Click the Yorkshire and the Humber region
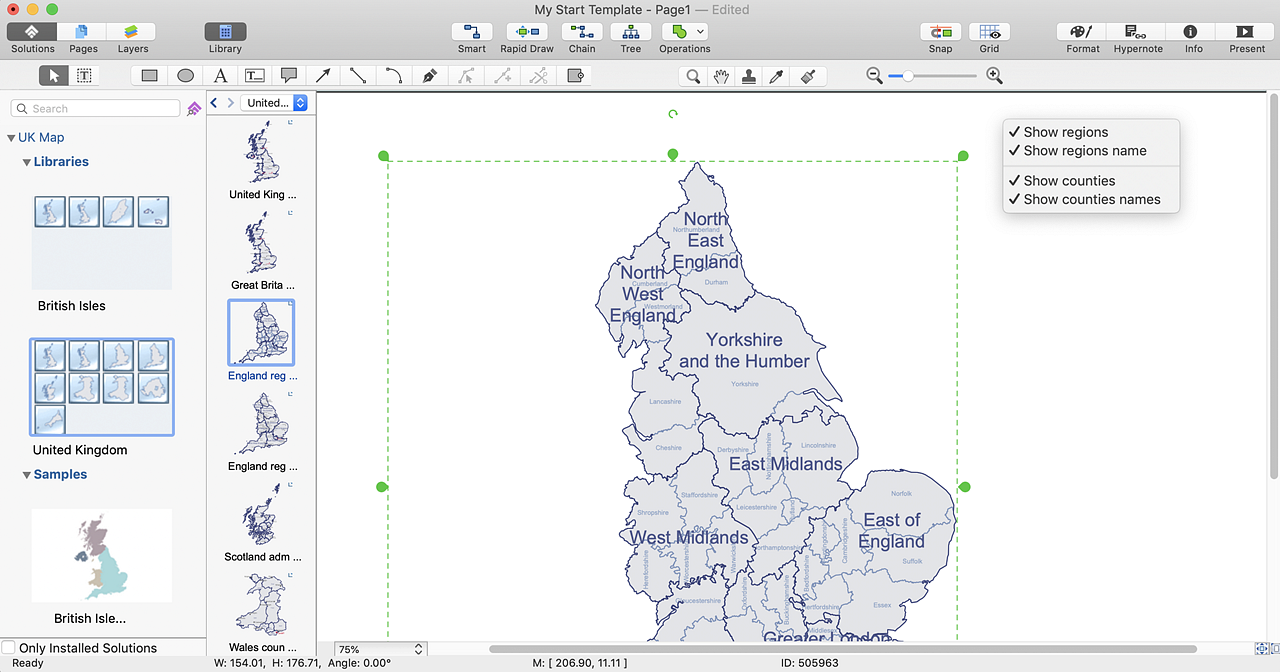The height and width of the screenshot is (672, 1280). [x=744, y=350]
